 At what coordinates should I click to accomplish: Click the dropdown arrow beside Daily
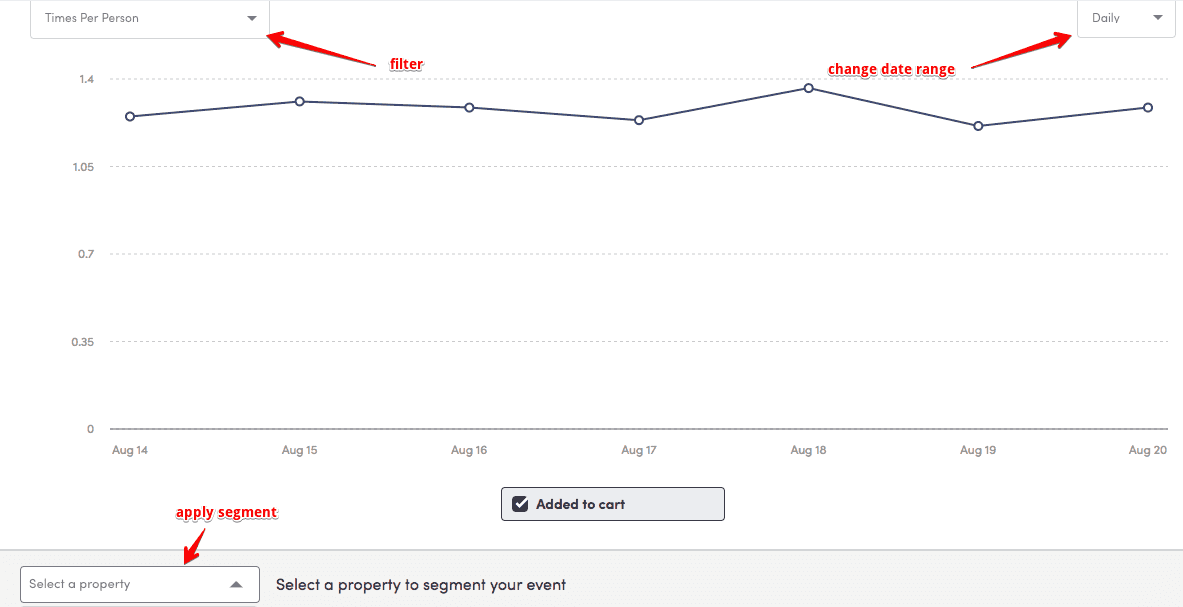tap(1159, 17)
